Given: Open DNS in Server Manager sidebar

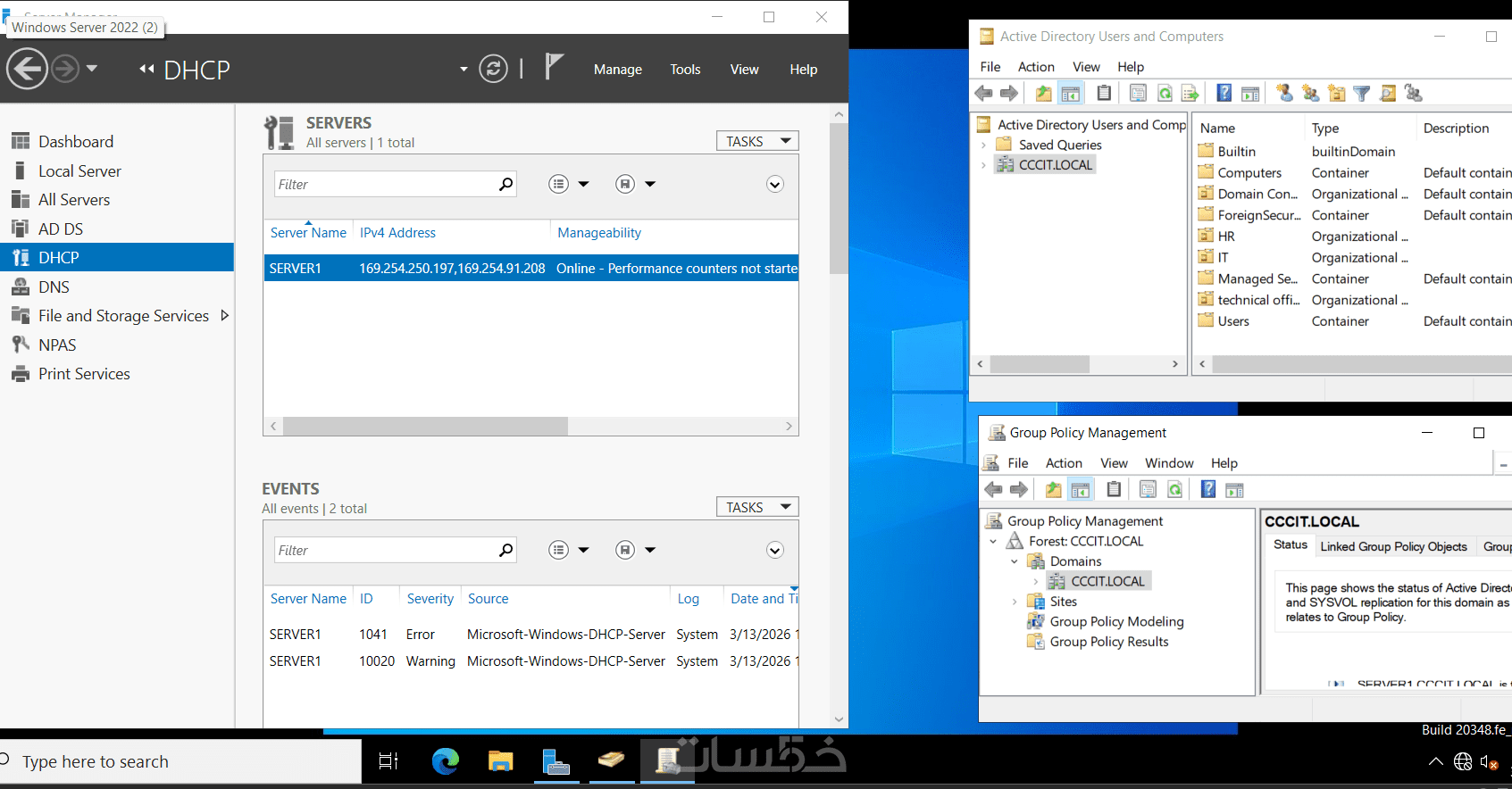Looking at the screenshot, I should coord(117,287).
